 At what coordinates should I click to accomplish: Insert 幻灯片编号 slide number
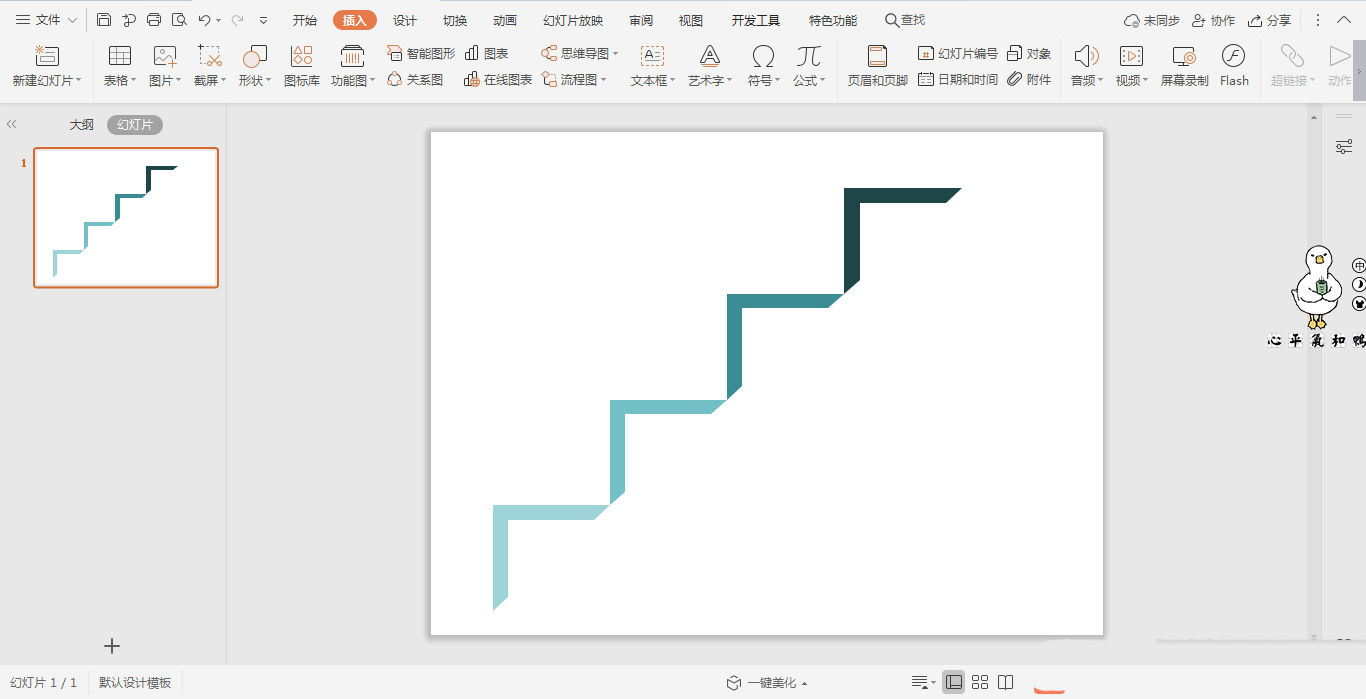point(958,53)
